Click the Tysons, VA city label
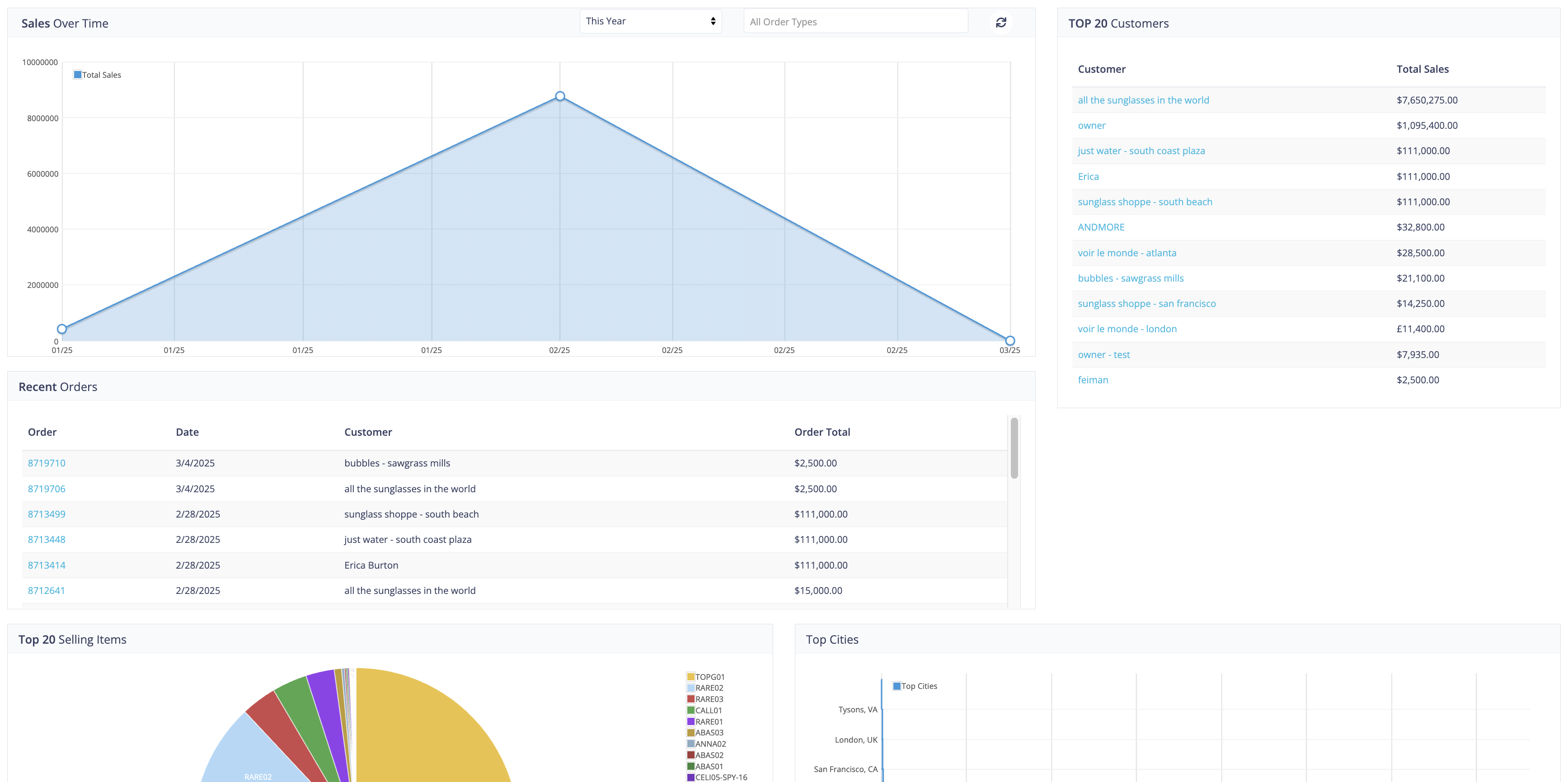Image resolution: width=1568 pixels, height=782 pixels. 858,710
